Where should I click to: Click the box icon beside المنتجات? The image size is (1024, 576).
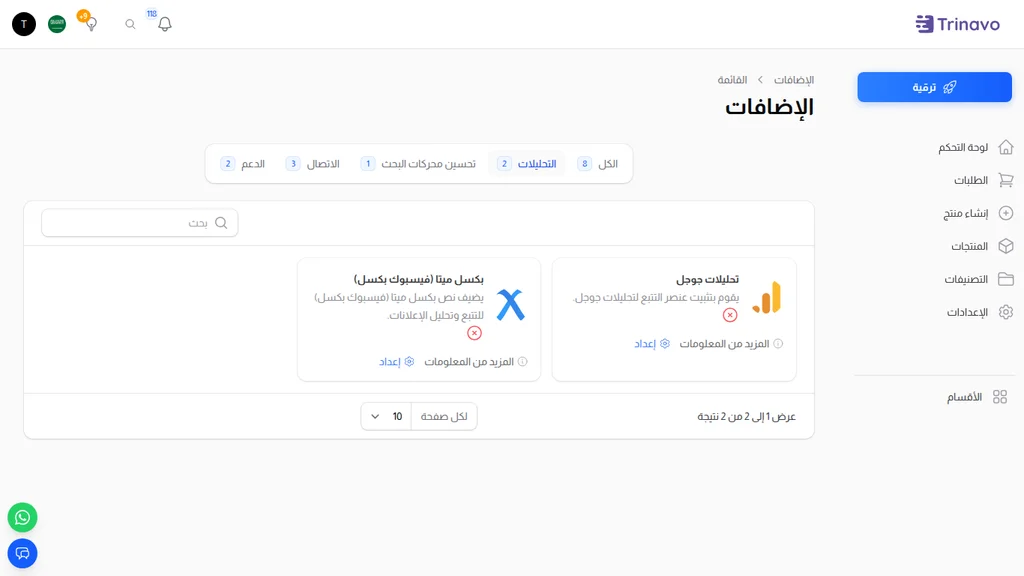pyautogui.click(x=1006, y=246)
